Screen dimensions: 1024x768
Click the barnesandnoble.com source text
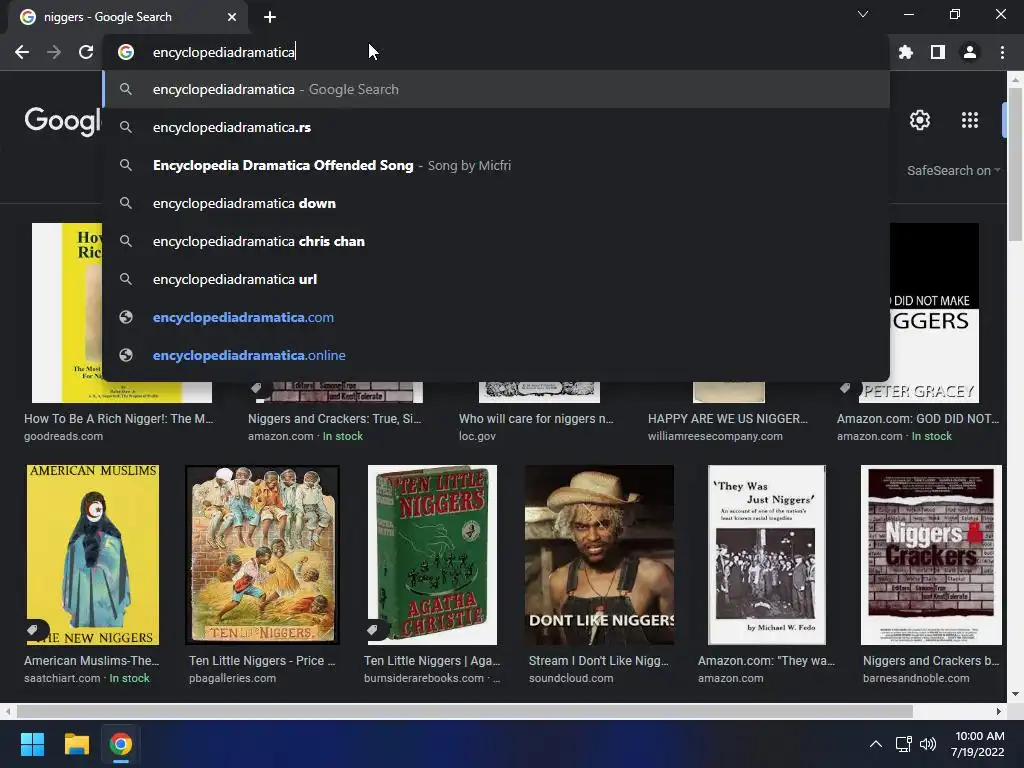tap(916, 679)
